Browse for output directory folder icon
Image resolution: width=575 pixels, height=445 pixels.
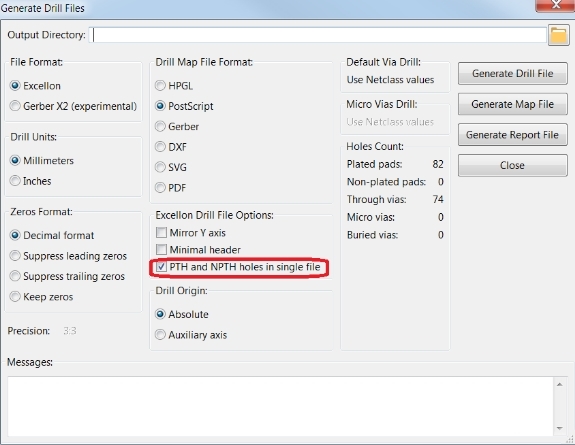(x=558, y=35)
